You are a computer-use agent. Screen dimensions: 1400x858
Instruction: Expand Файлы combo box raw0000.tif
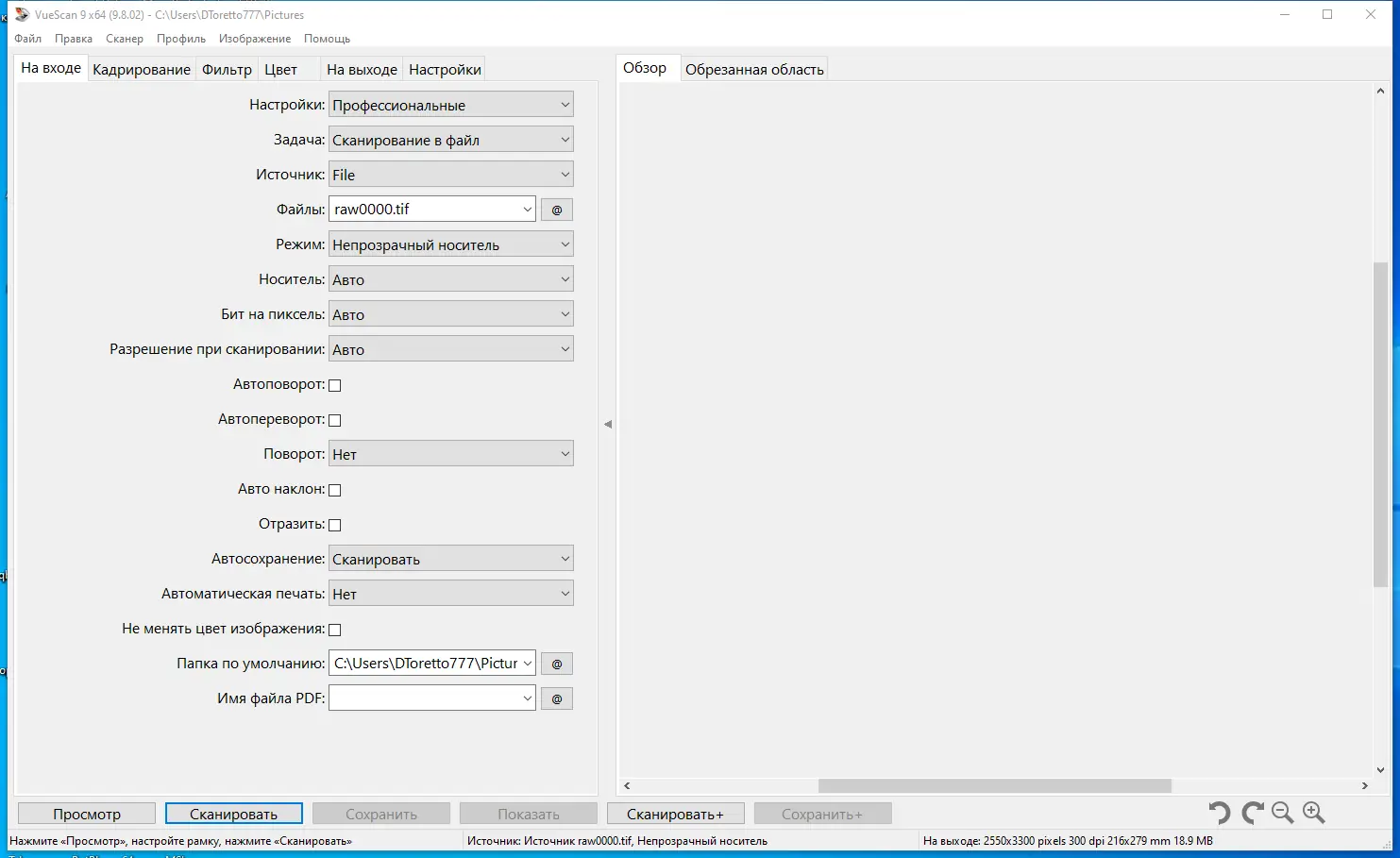(x=527, y=210)
